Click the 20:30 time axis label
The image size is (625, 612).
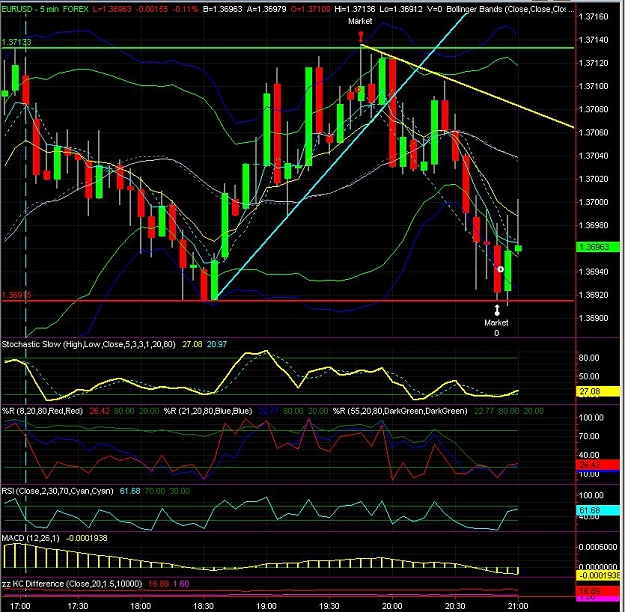(455, 606)
